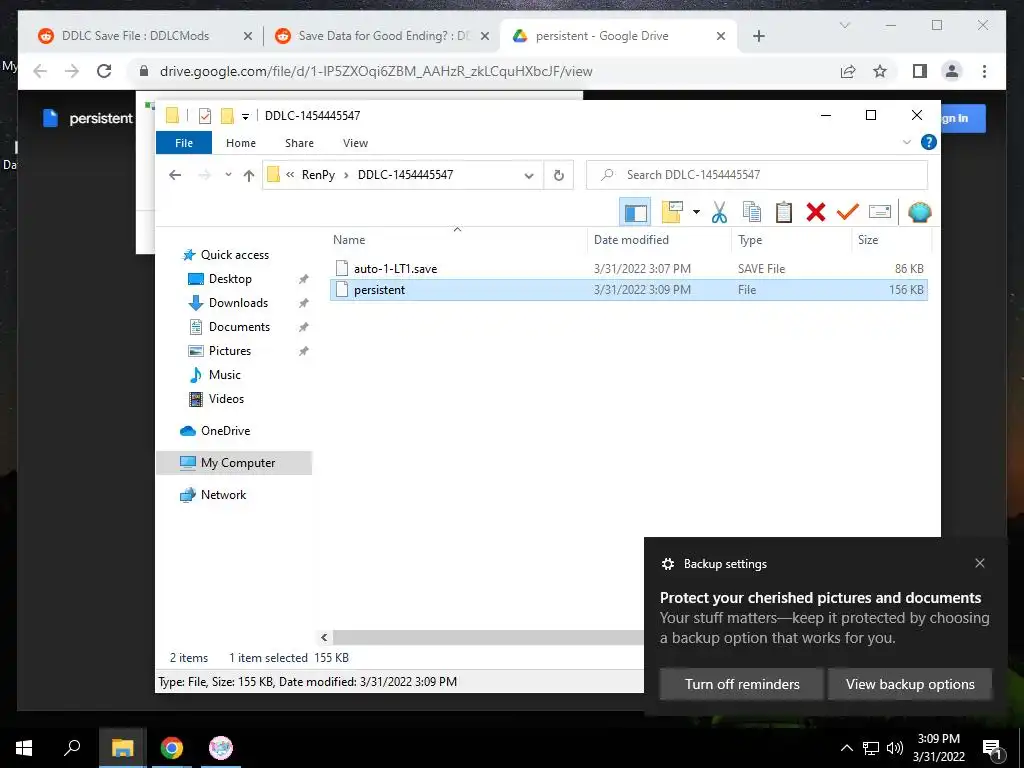Image resolution: width=1024 pixels, height=768 pixels.
Task: Click the Chrome share page icon
Action: click(848, 71)
